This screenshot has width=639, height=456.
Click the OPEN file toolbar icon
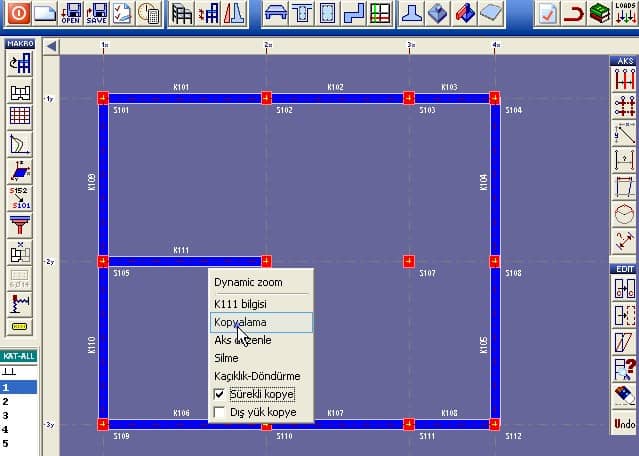pyautogui.click(x=70, y=13)
